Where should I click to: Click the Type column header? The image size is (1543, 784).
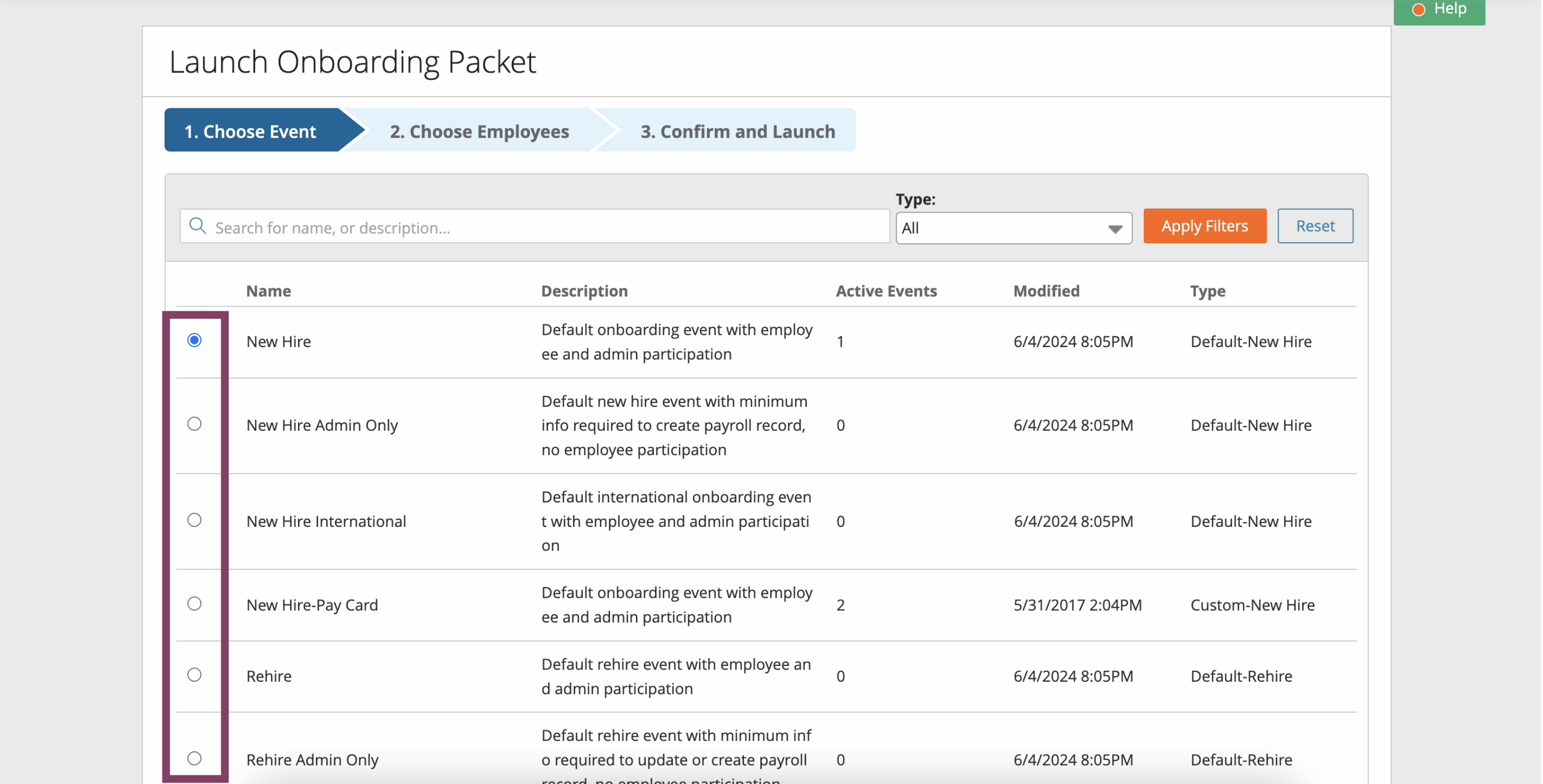pyautogui.click(x=1207, y=291)
